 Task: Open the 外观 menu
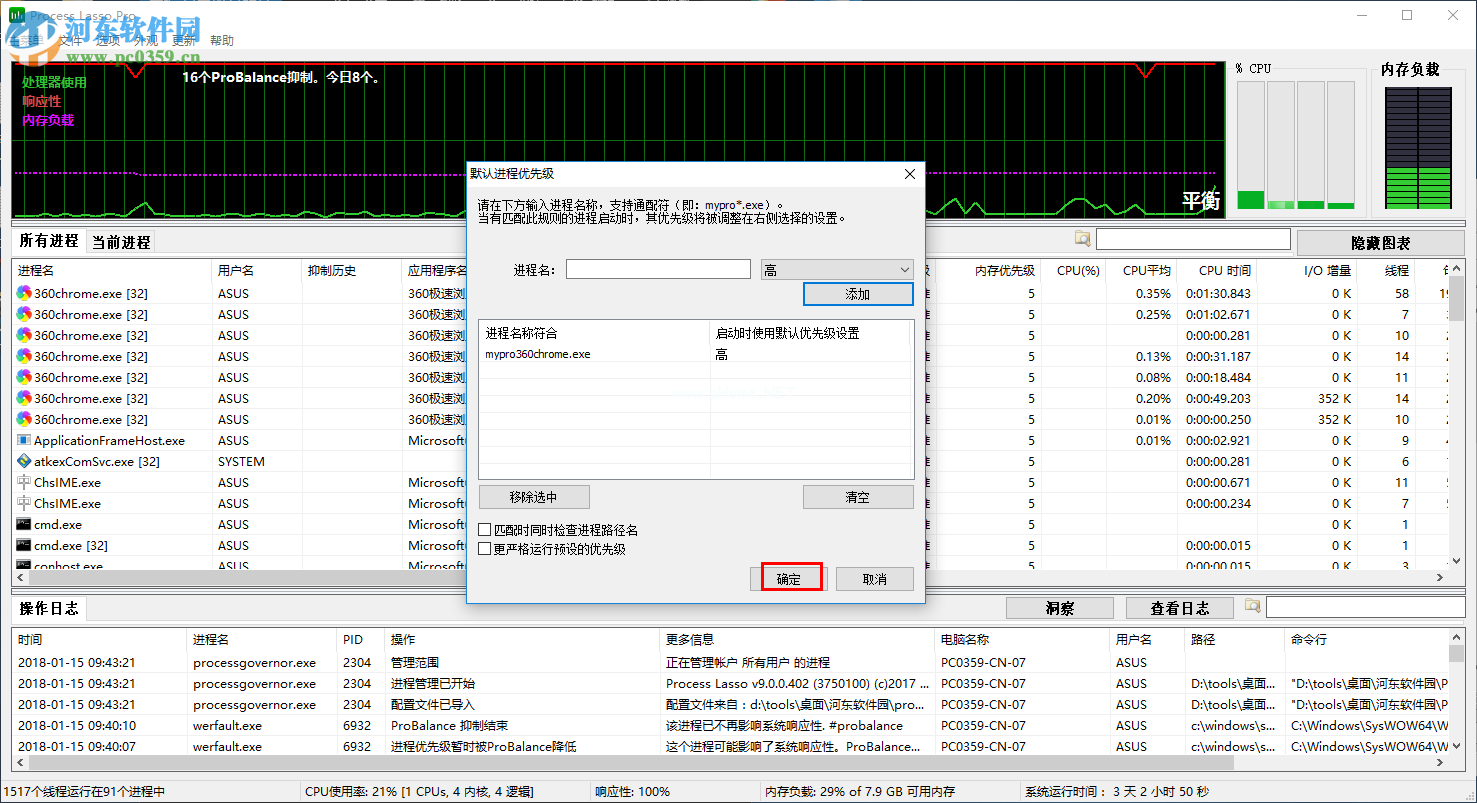coord(146,40)
